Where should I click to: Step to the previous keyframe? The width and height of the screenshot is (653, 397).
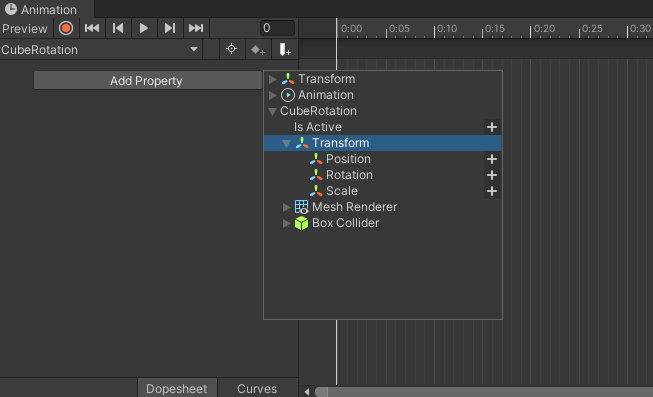[118, 28]
